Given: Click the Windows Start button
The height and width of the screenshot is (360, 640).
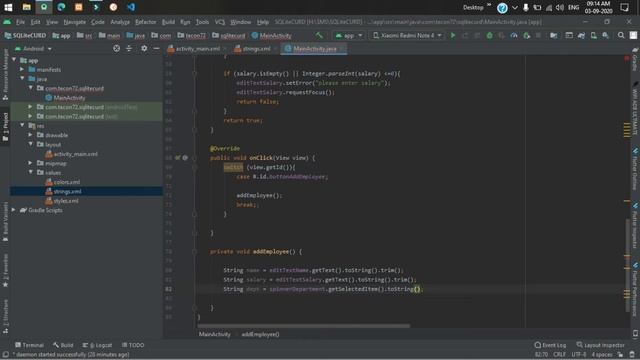Looking at the screenshot, I should [x=8, y=7].
